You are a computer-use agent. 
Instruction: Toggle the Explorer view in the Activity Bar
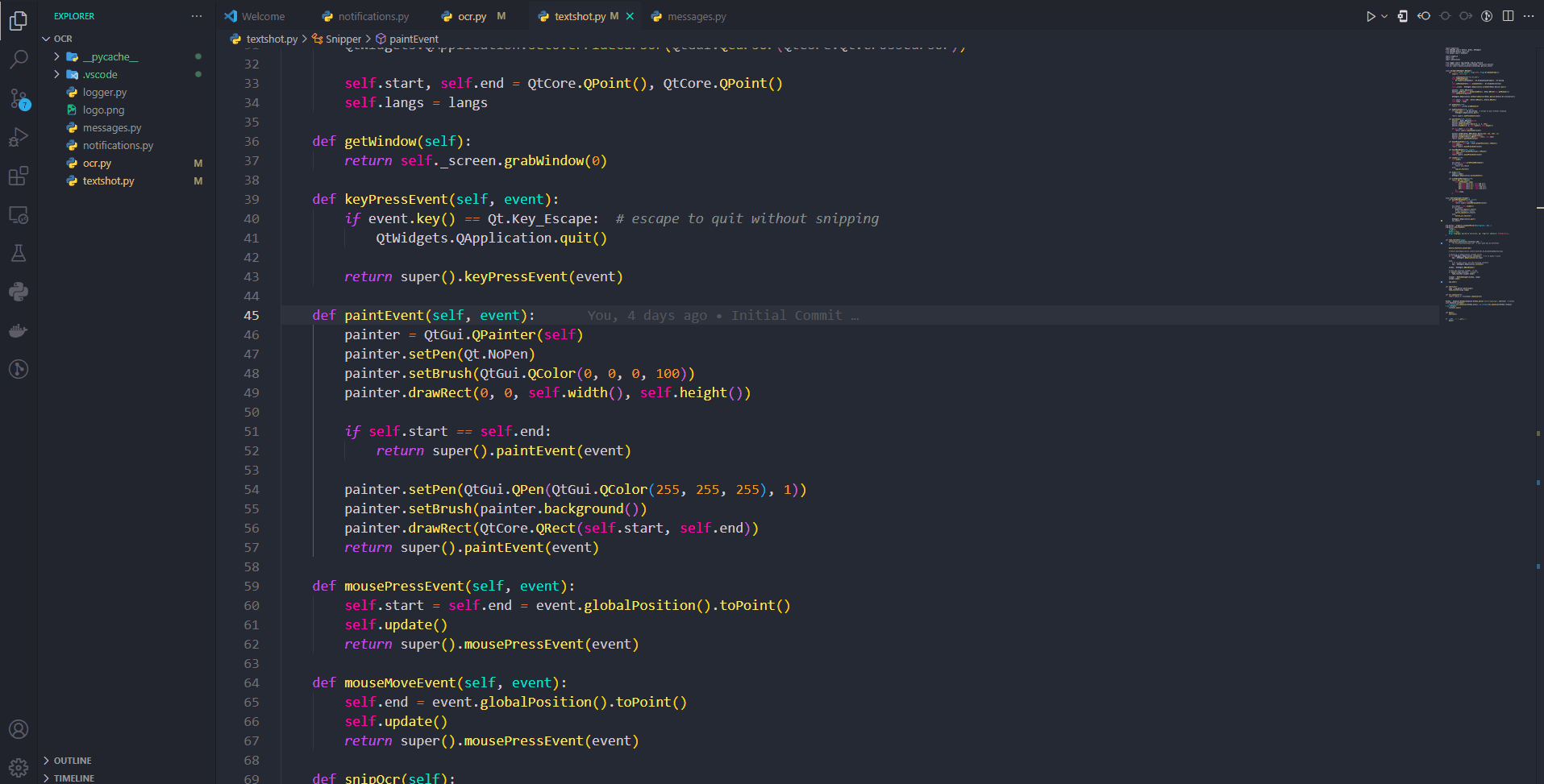pyautogui.click(x=19, y=21)
